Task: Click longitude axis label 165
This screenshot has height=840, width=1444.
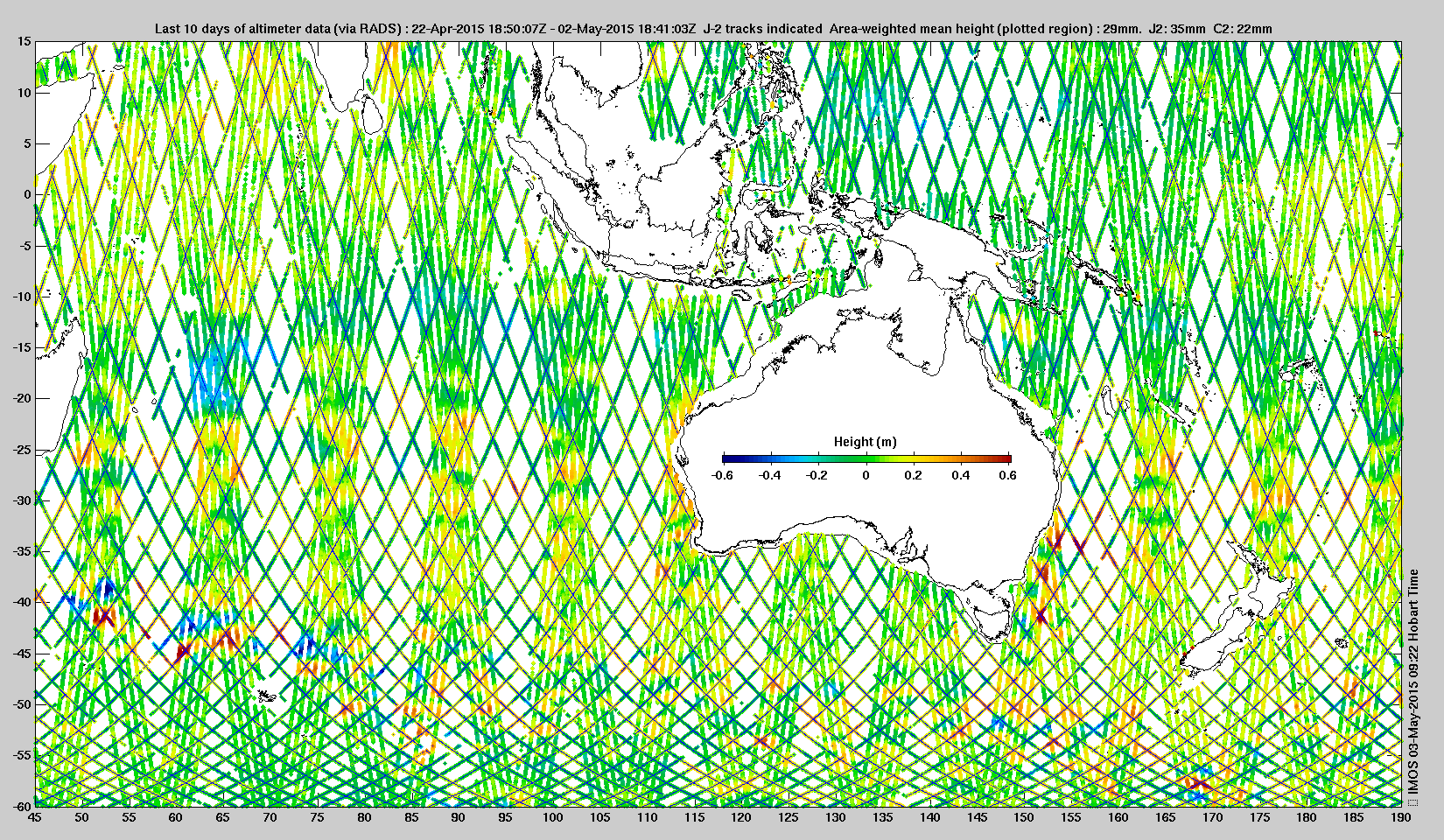Action: (x=1165, y=817)
